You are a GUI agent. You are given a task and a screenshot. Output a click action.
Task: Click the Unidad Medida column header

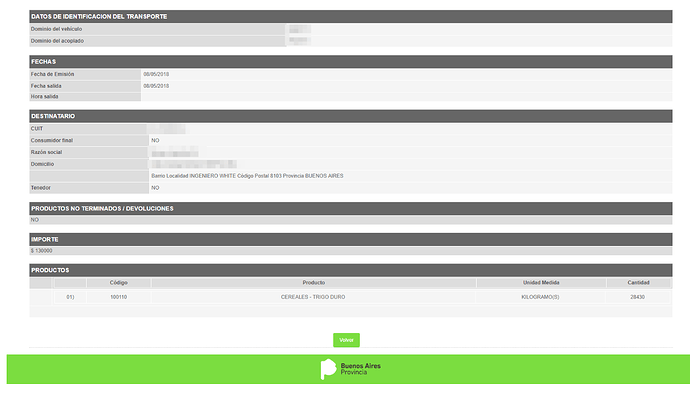541,283
